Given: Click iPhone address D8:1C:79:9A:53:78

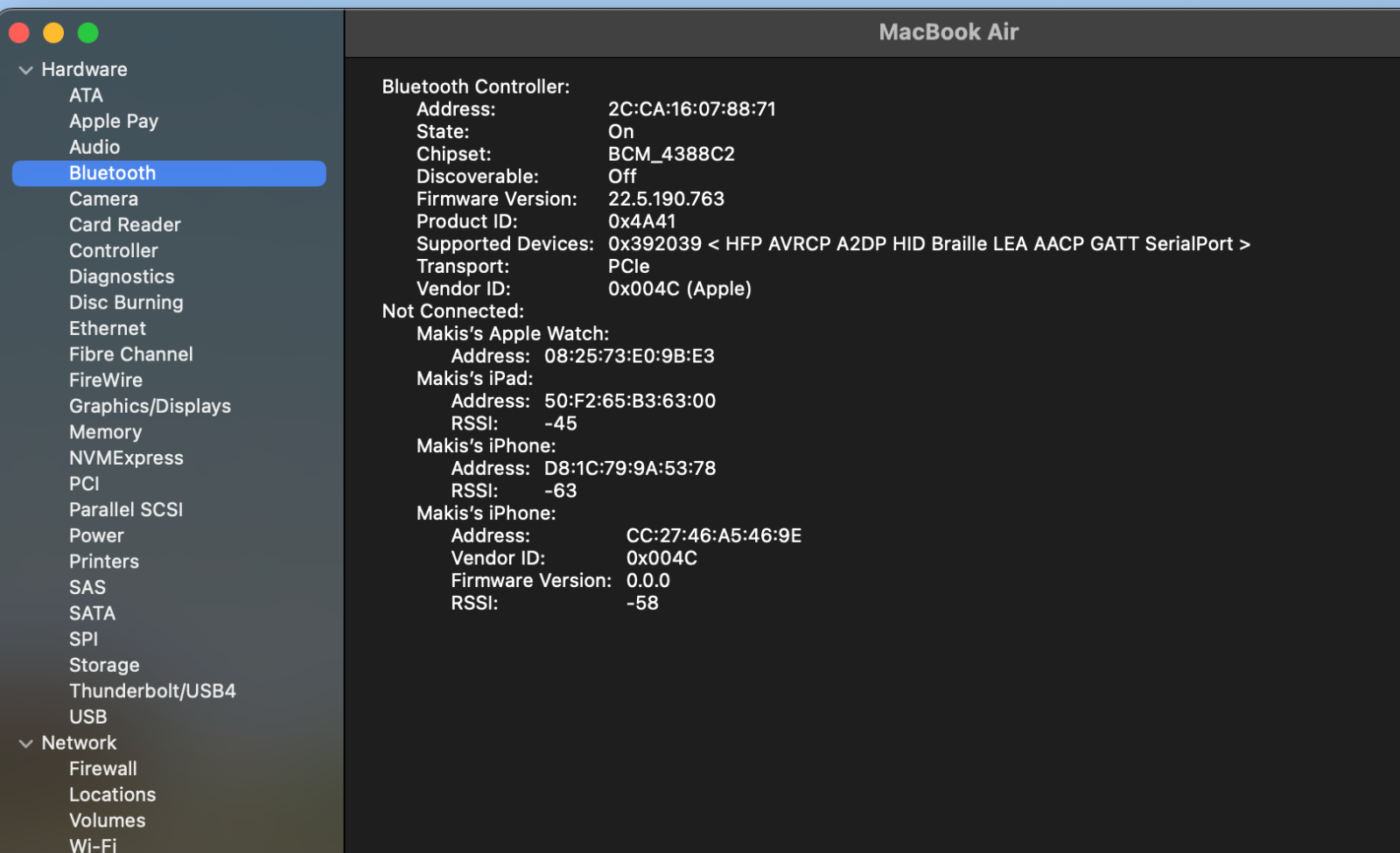Looking at the screenshot, I should 630,468.
